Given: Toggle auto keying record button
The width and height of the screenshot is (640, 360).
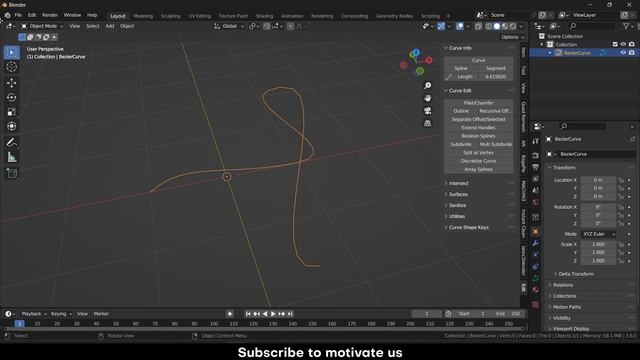Looking at the screenshot, I should click(x=230, y=314).
